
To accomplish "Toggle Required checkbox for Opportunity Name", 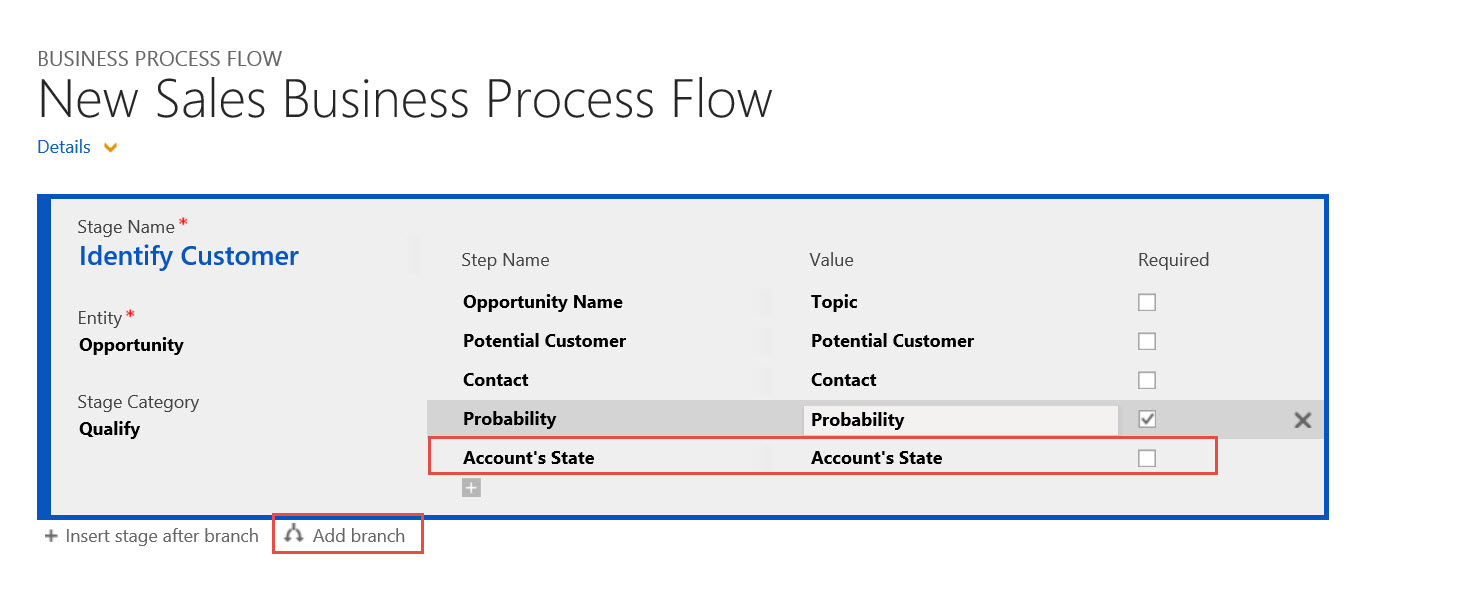I will 1147,302.
